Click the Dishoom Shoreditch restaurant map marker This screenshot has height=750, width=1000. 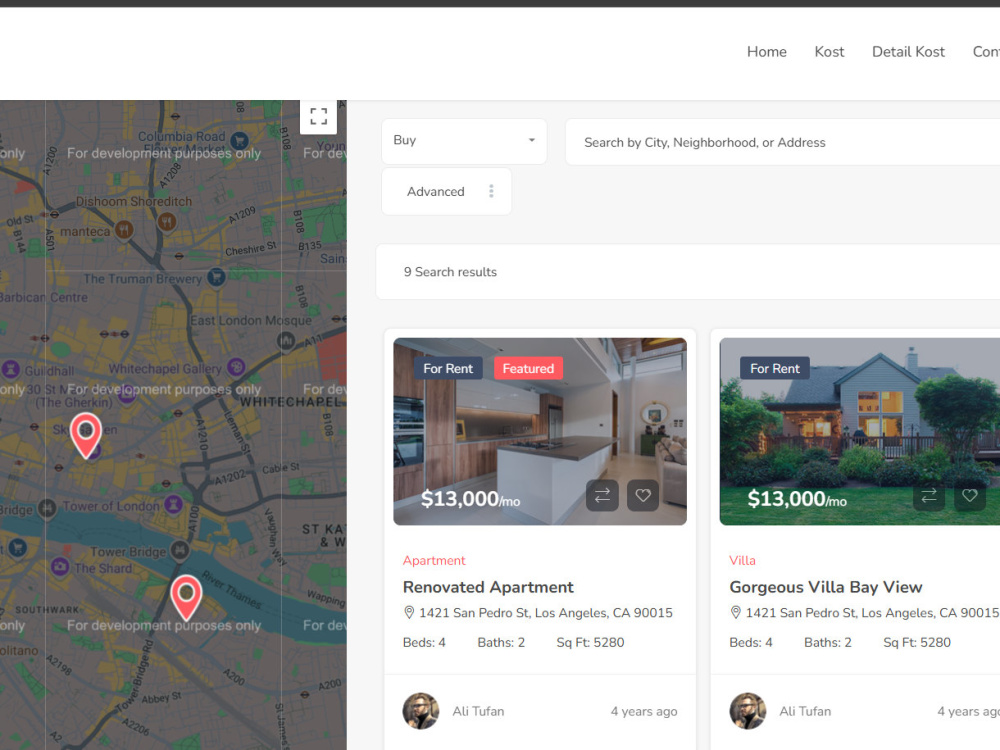(x=167, y=221)
